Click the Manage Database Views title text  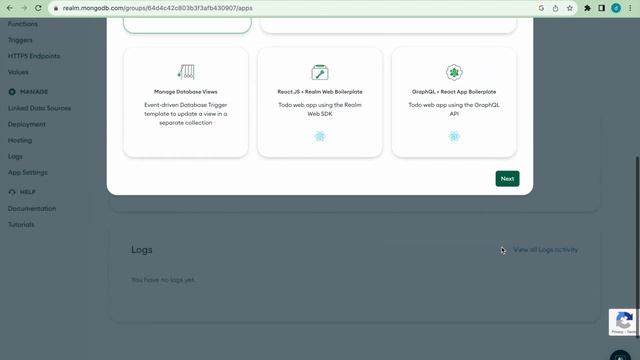186,92
